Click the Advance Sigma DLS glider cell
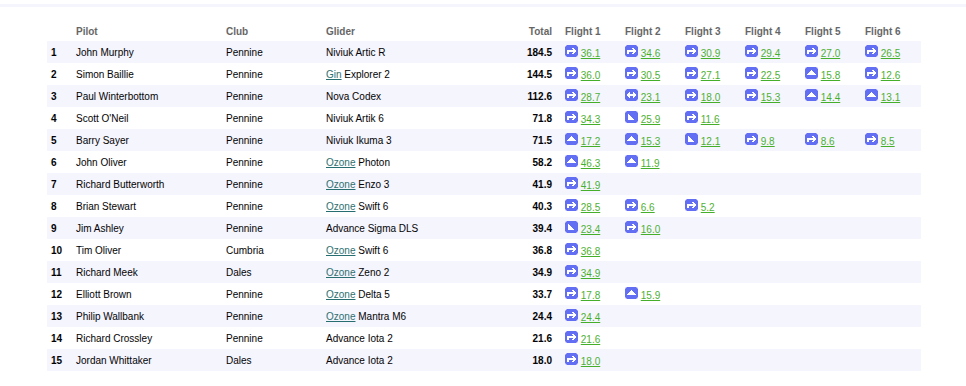Viewport: 966px width, 386px height. 372,228
